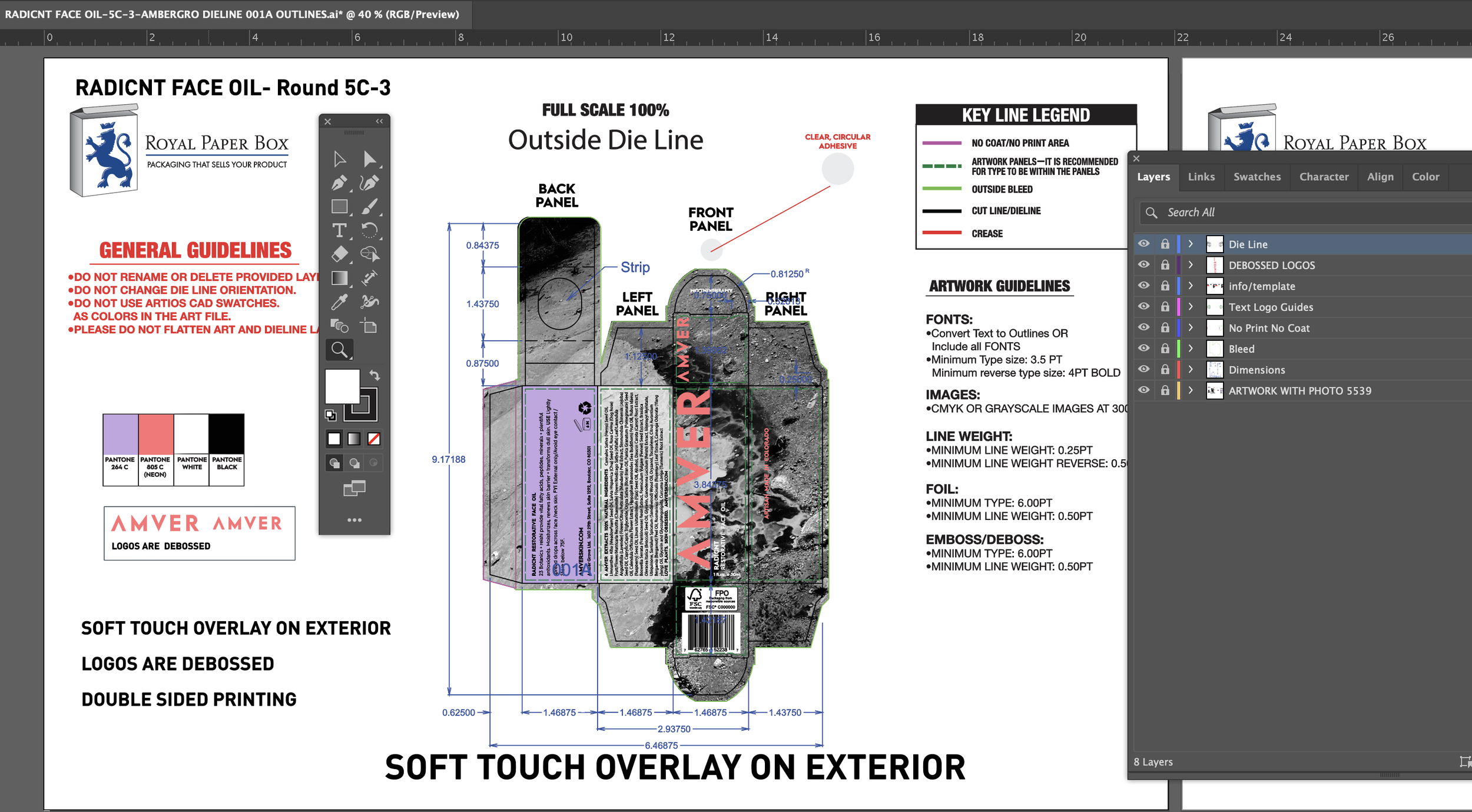1472x812 pixels.
Task: Select the Paintbrush tool
Action: click(x=370, y=207)
